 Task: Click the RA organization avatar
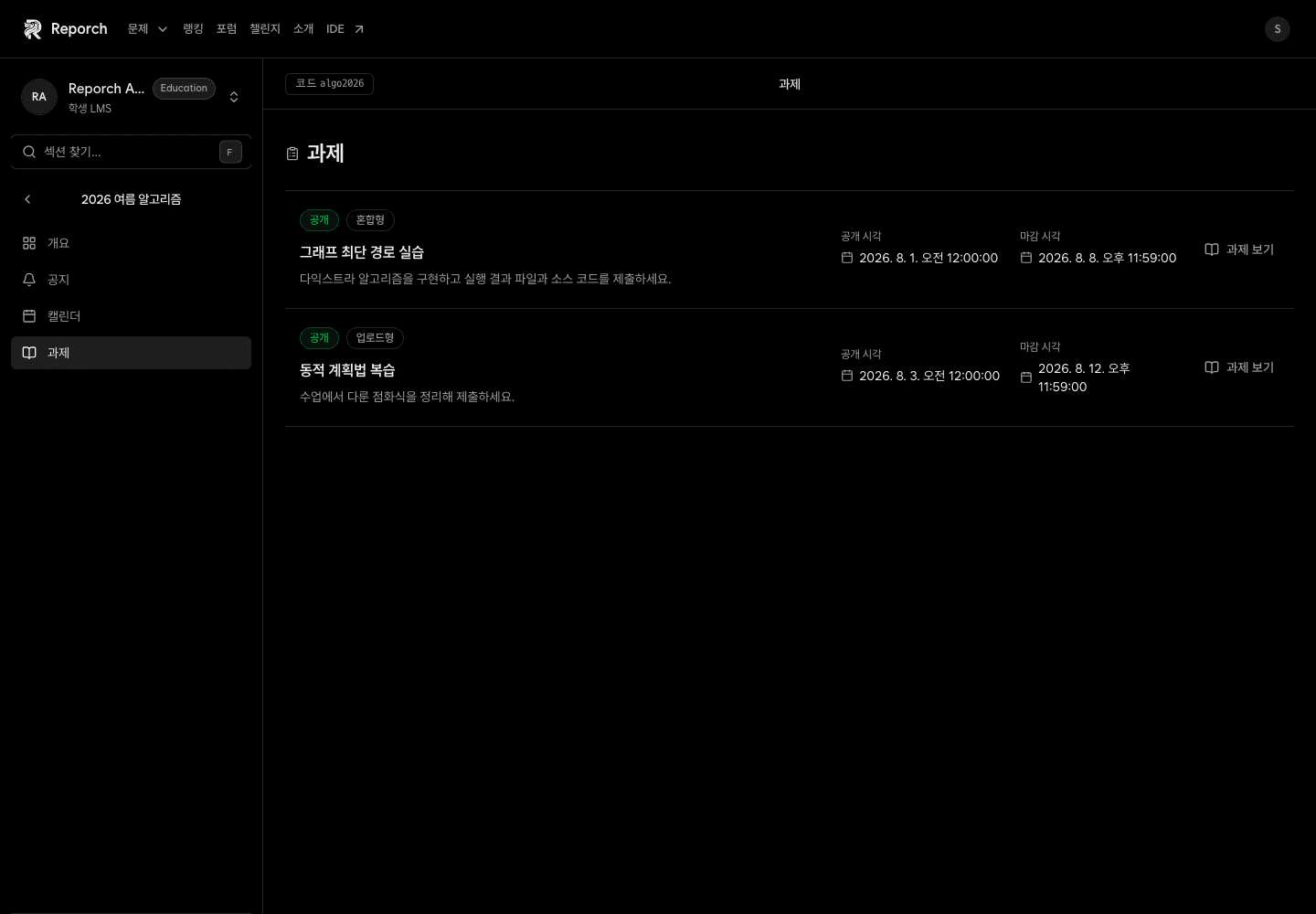click(39, 97)
